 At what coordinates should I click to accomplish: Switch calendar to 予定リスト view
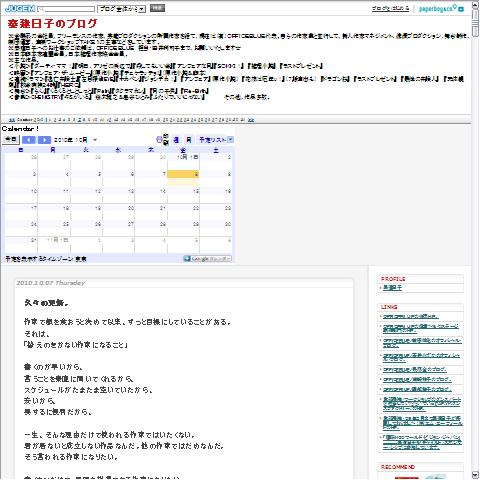coord(212,140)
